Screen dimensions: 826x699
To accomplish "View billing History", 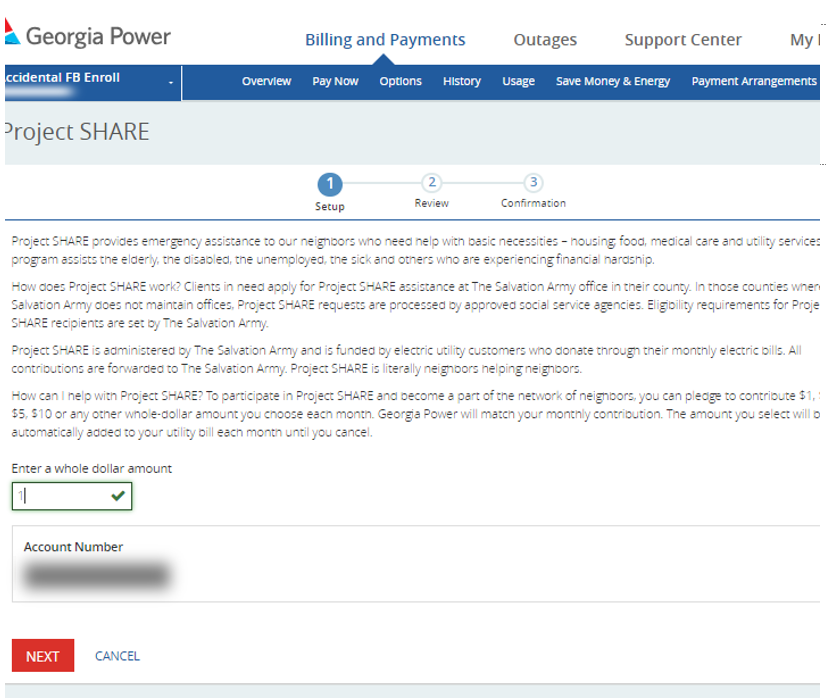I will [x=462, y=81].
